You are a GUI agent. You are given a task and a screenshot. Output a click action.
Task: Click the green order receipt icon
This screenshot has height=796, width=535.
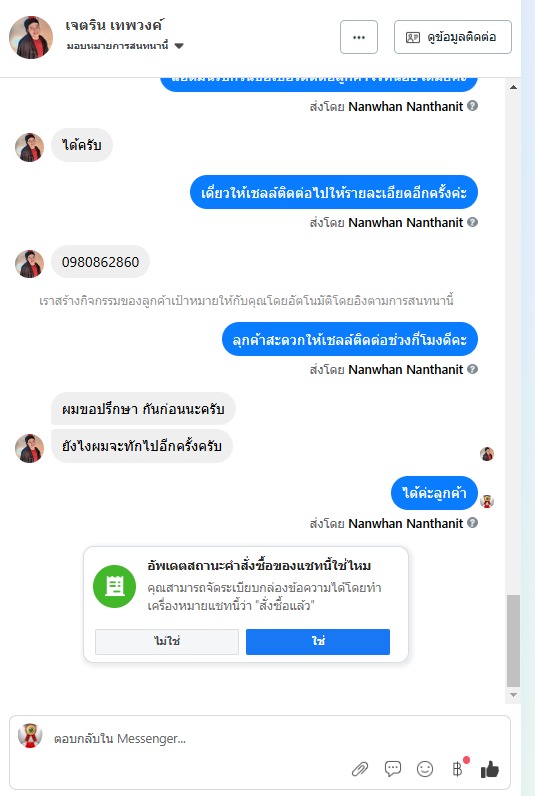coord(114,586)
